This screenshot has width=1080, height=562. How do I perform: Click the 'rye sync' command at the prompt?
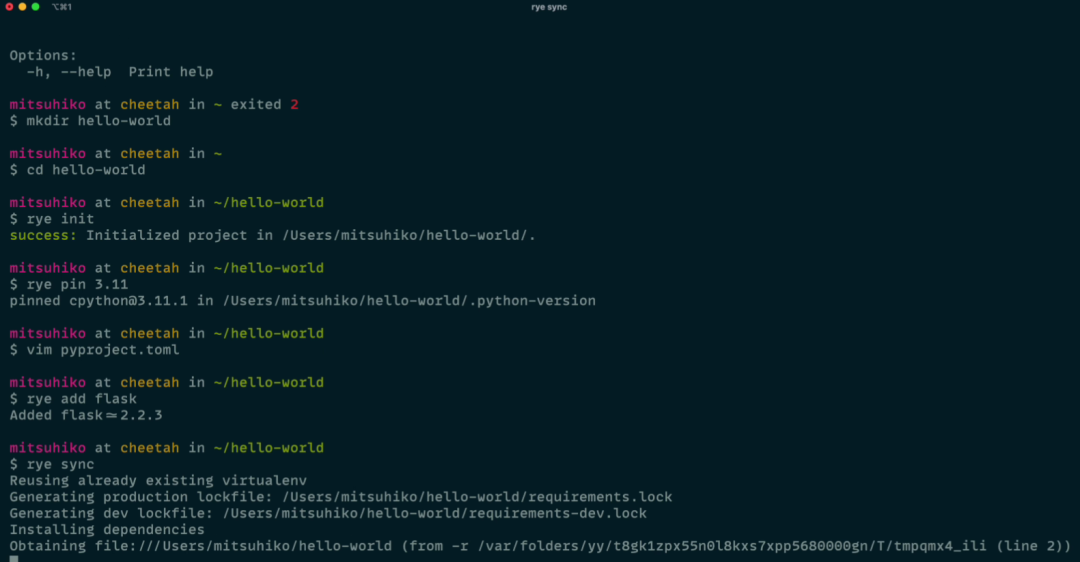(x=60, y=464)
